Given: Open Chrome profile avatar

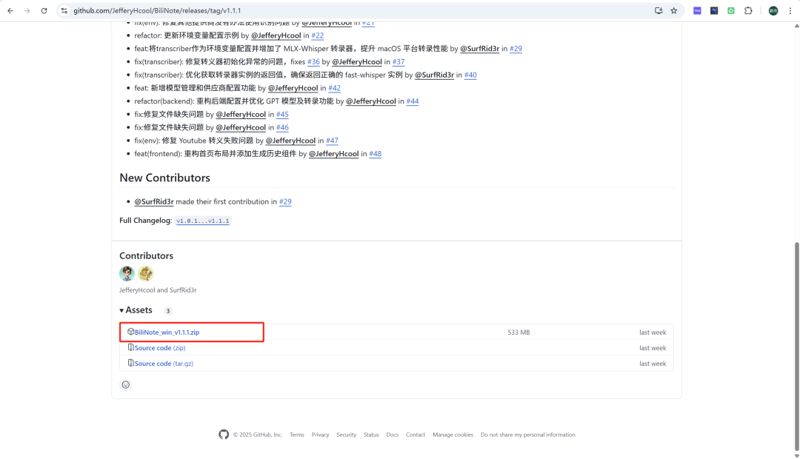Looking at the screenshot, I should pyautogui.click(x=773, y=11).
